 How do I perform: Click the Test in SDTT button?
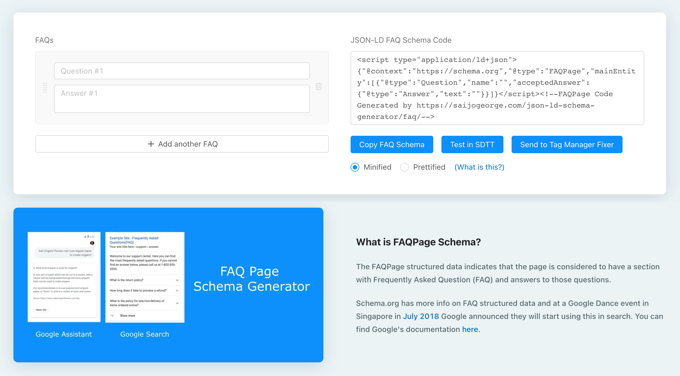tap(472, 145)
